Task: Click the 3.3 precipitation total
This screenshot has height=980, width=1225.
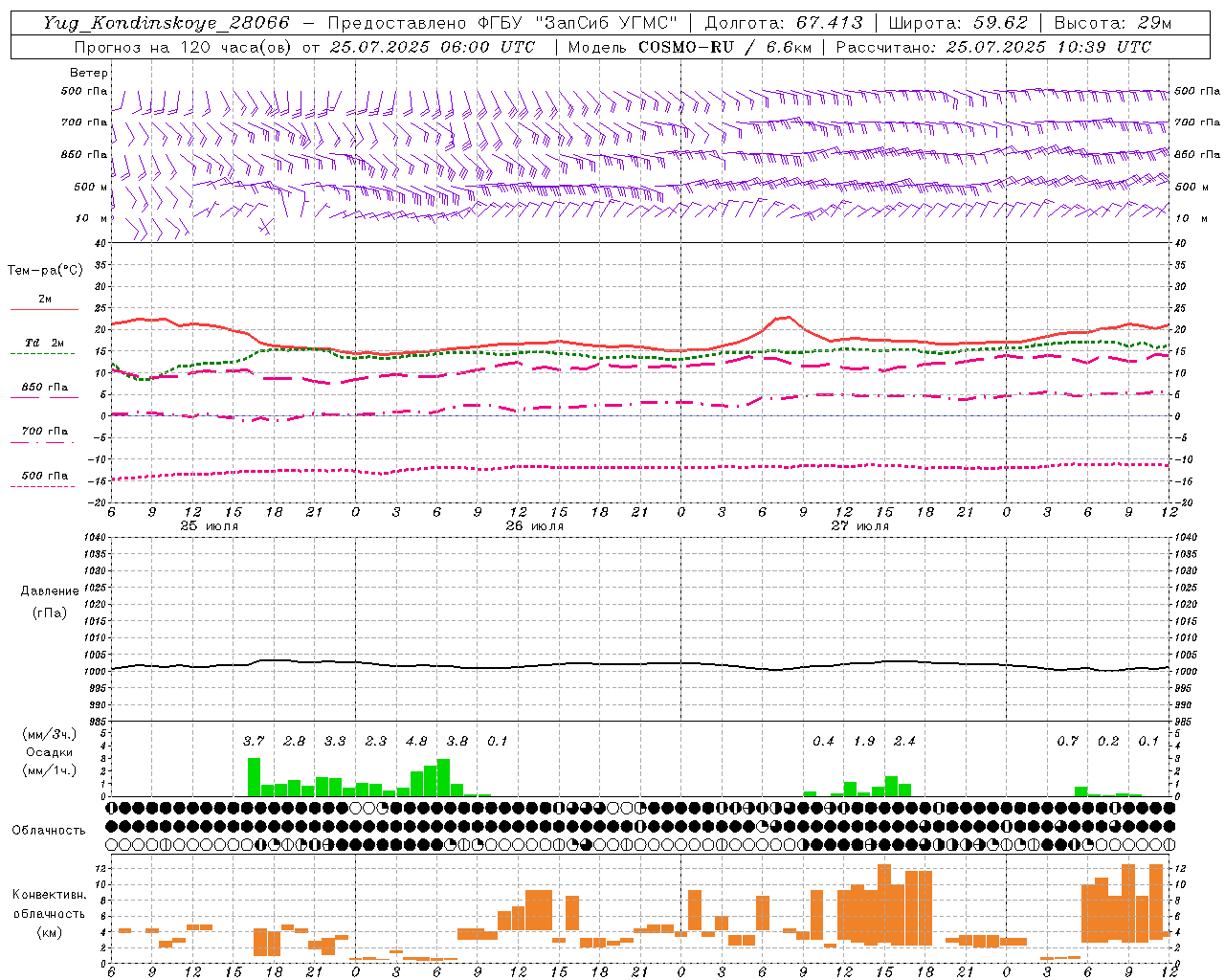Action: (335, 741)
